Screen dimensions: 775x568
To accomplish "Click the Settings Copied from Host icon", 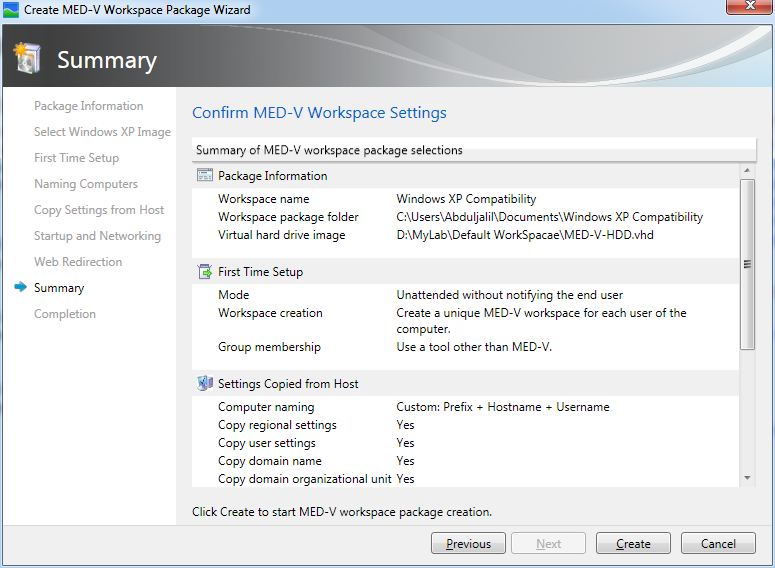I will click(205, 384).
